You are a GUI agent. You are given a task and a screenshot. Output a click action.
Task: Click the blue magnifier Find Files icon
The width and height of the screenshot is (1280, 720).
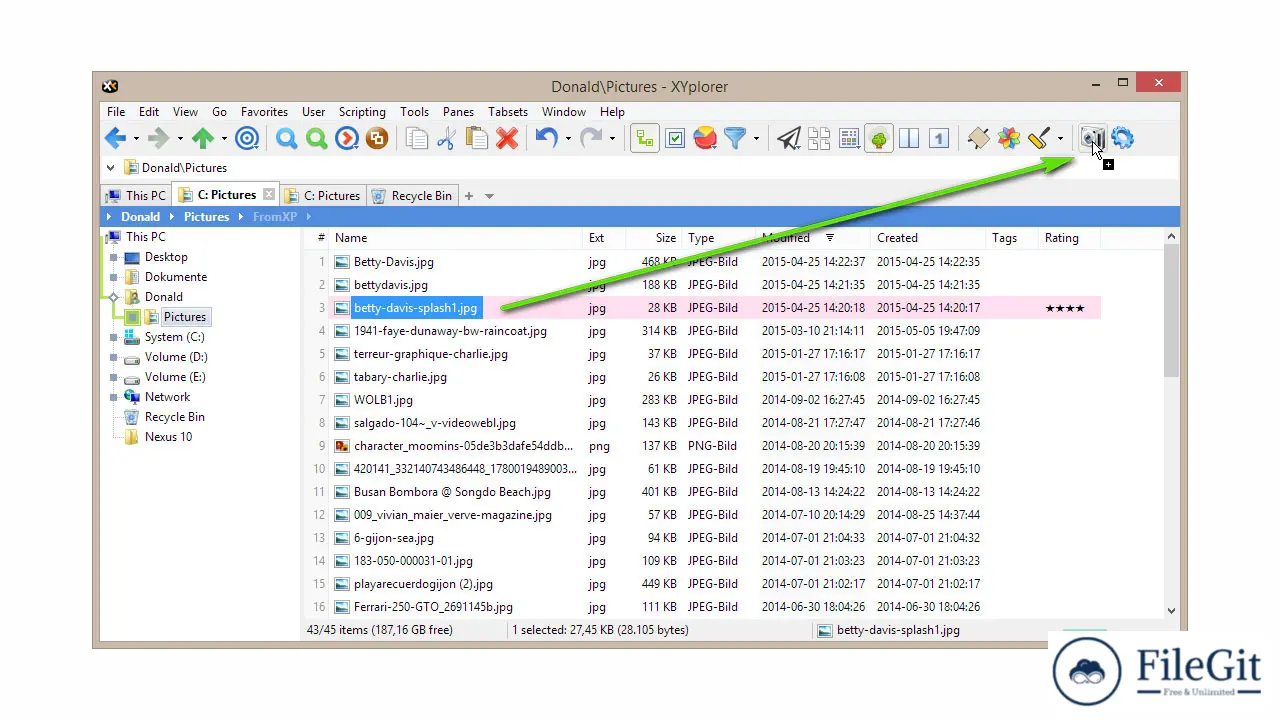click(x=287, y=139)
